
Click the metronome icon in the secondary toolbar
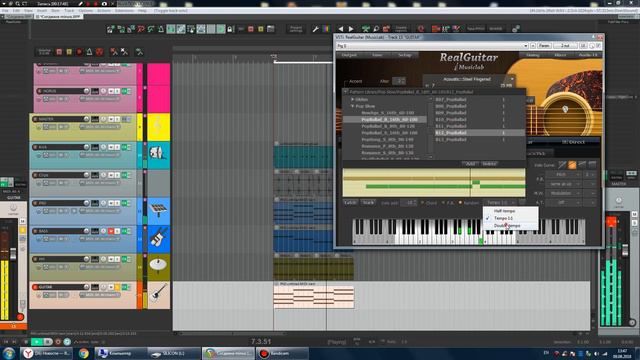pos(89,52)
